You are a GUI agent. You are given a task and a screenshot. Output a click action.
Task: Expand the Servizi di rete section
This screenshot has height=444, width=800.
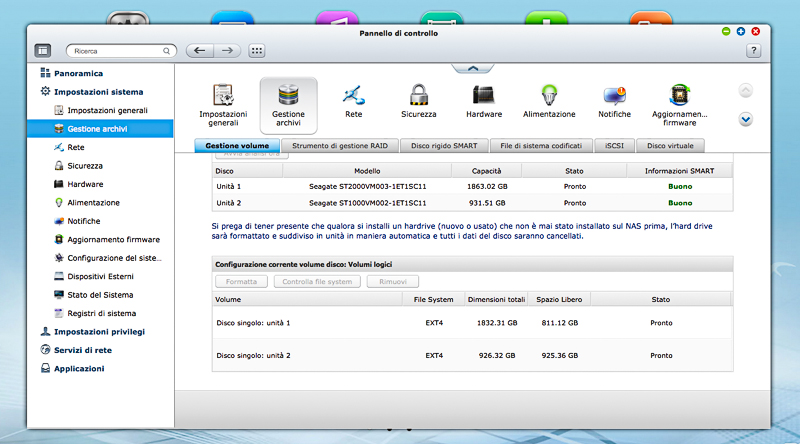82,350
